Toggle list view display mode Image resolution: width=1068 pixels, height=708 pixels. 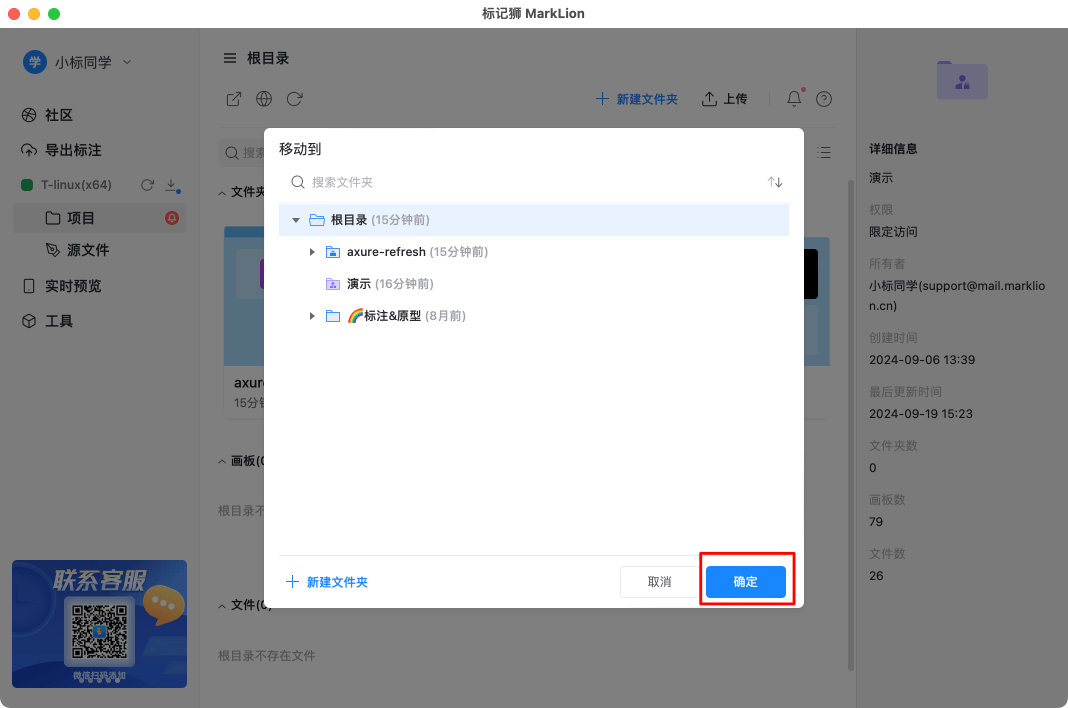pyautogui.click(x=825, y=152)
